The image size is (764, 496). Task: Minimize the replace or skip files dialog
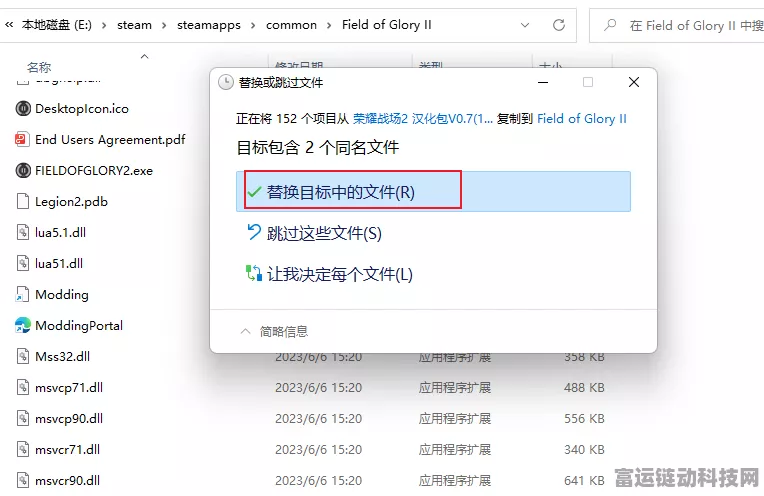coord(543,82)
